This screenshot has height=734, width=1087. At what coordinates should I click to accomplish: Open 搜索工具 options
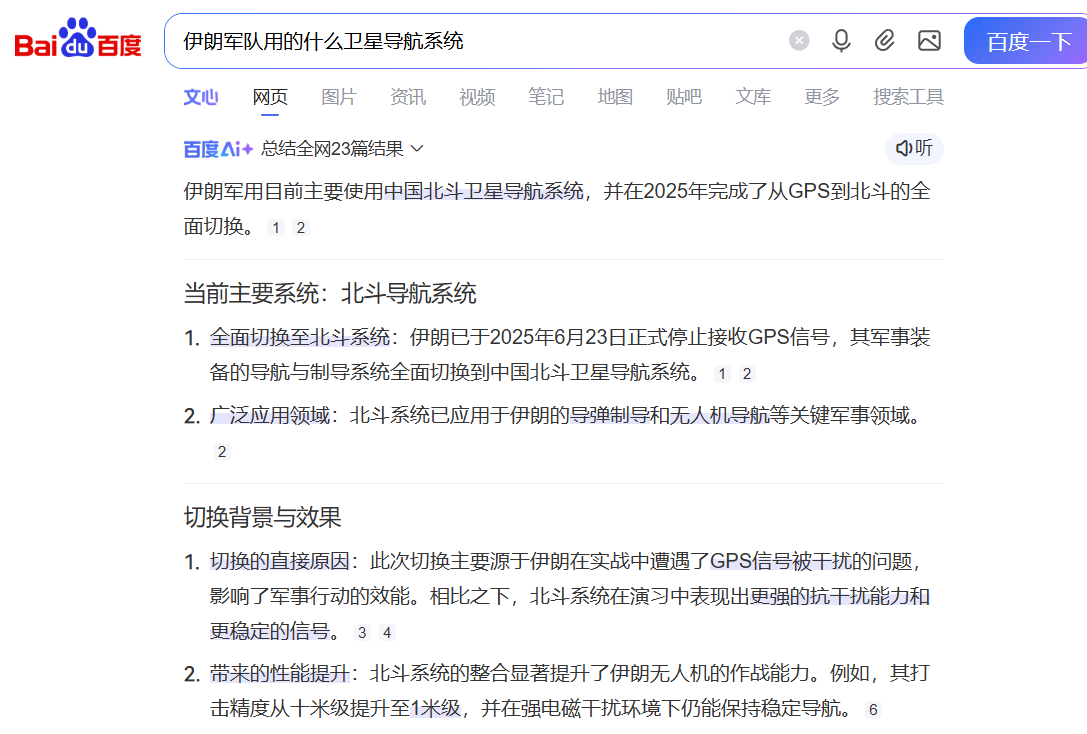908,96
